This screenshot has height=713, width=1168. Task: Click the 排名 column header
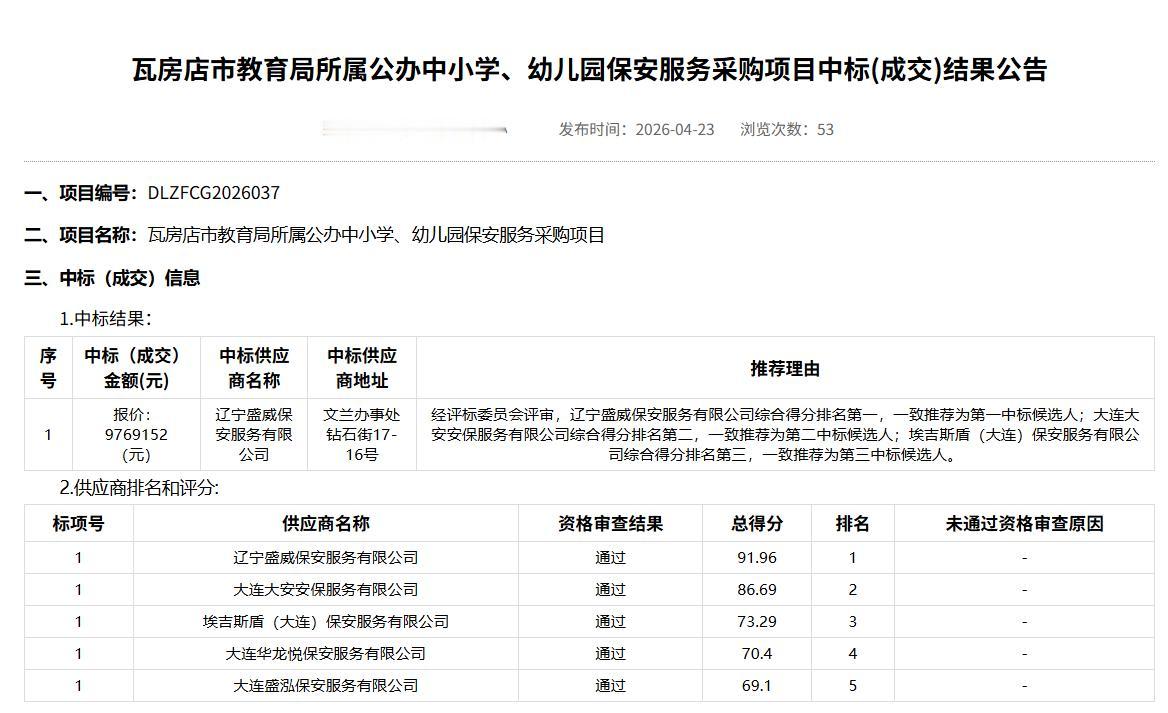pos(853,523)
